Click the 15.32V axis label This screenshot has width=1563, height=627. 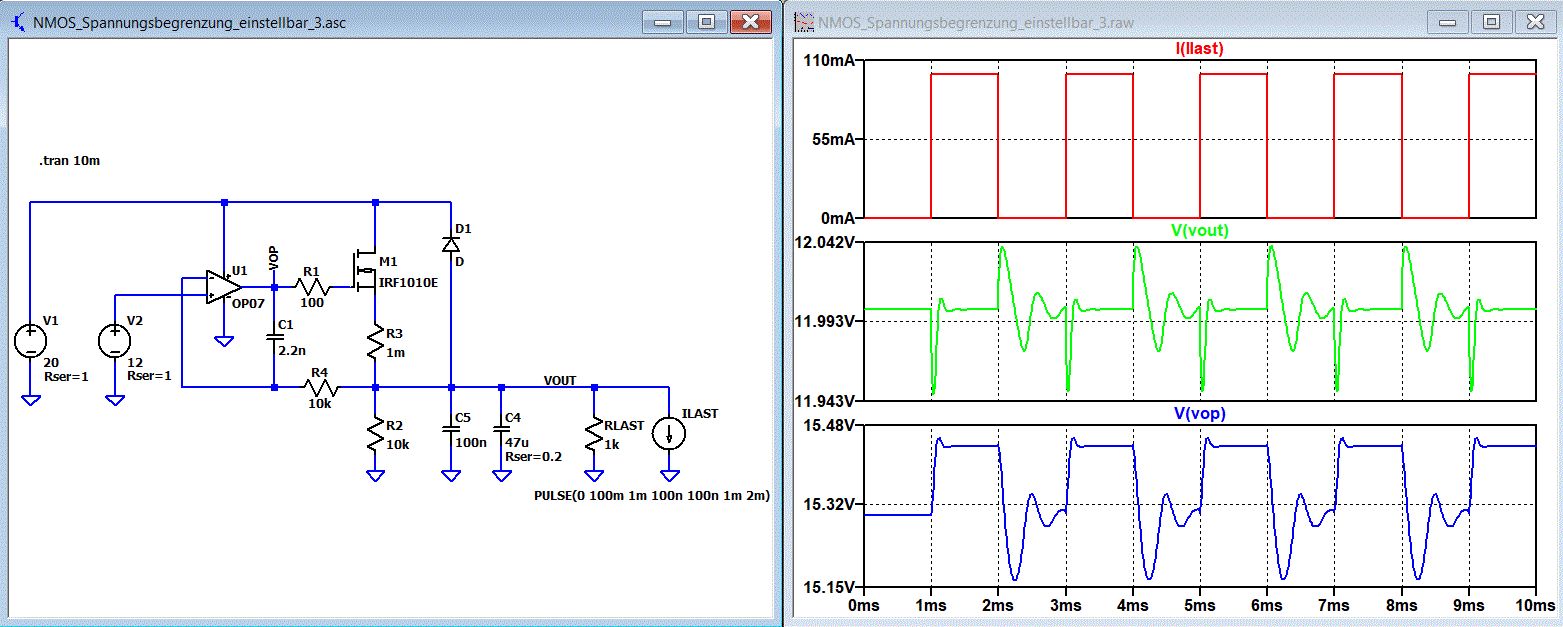coord(830,504)
